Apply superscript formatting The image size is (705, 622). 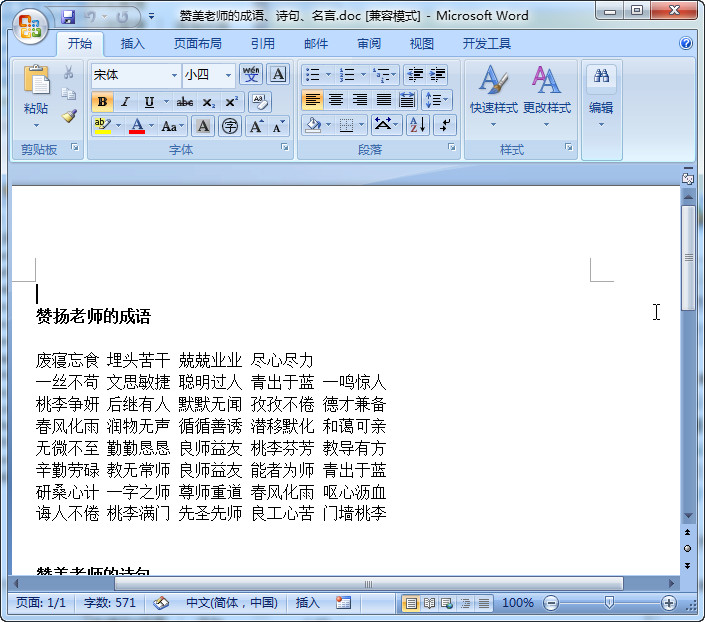pyautogui.click(x=232, y=102)
